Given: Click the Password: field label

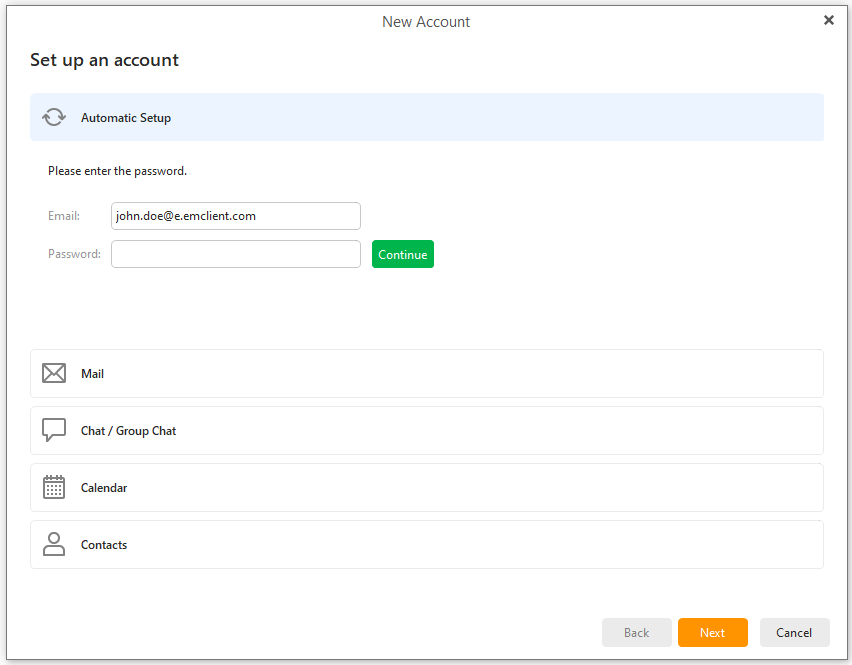Looking at the screenshot, I should 74,254.
